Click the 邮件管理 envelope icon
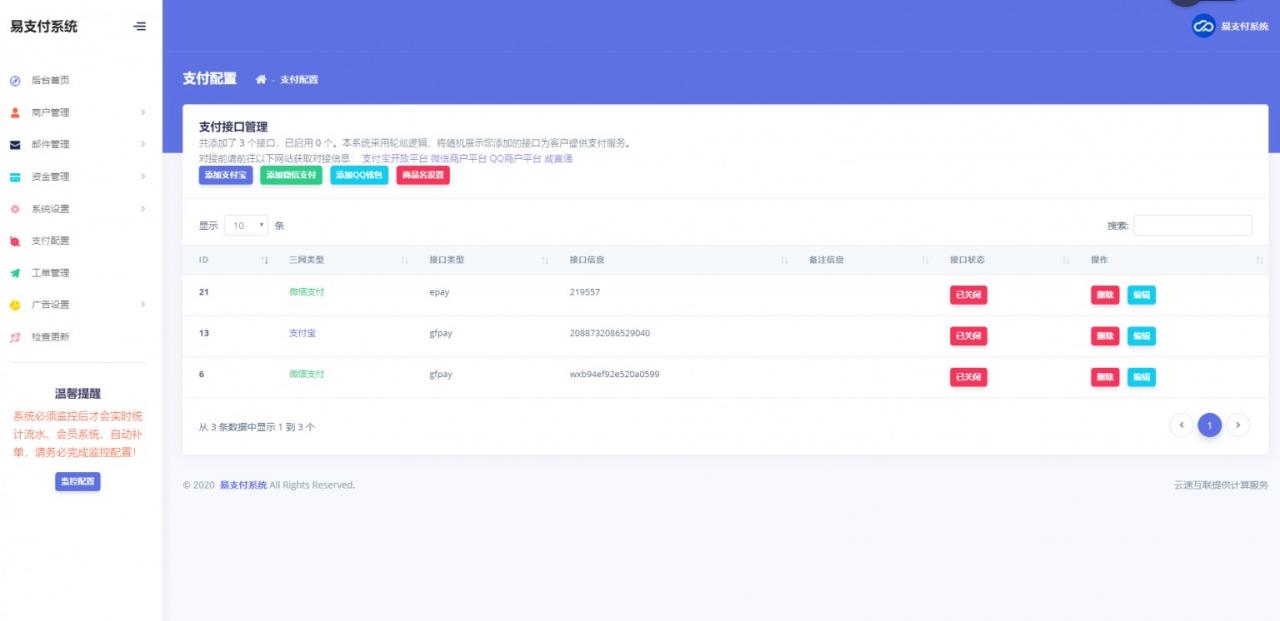The image size is (1280, 621). coord(15,145)
